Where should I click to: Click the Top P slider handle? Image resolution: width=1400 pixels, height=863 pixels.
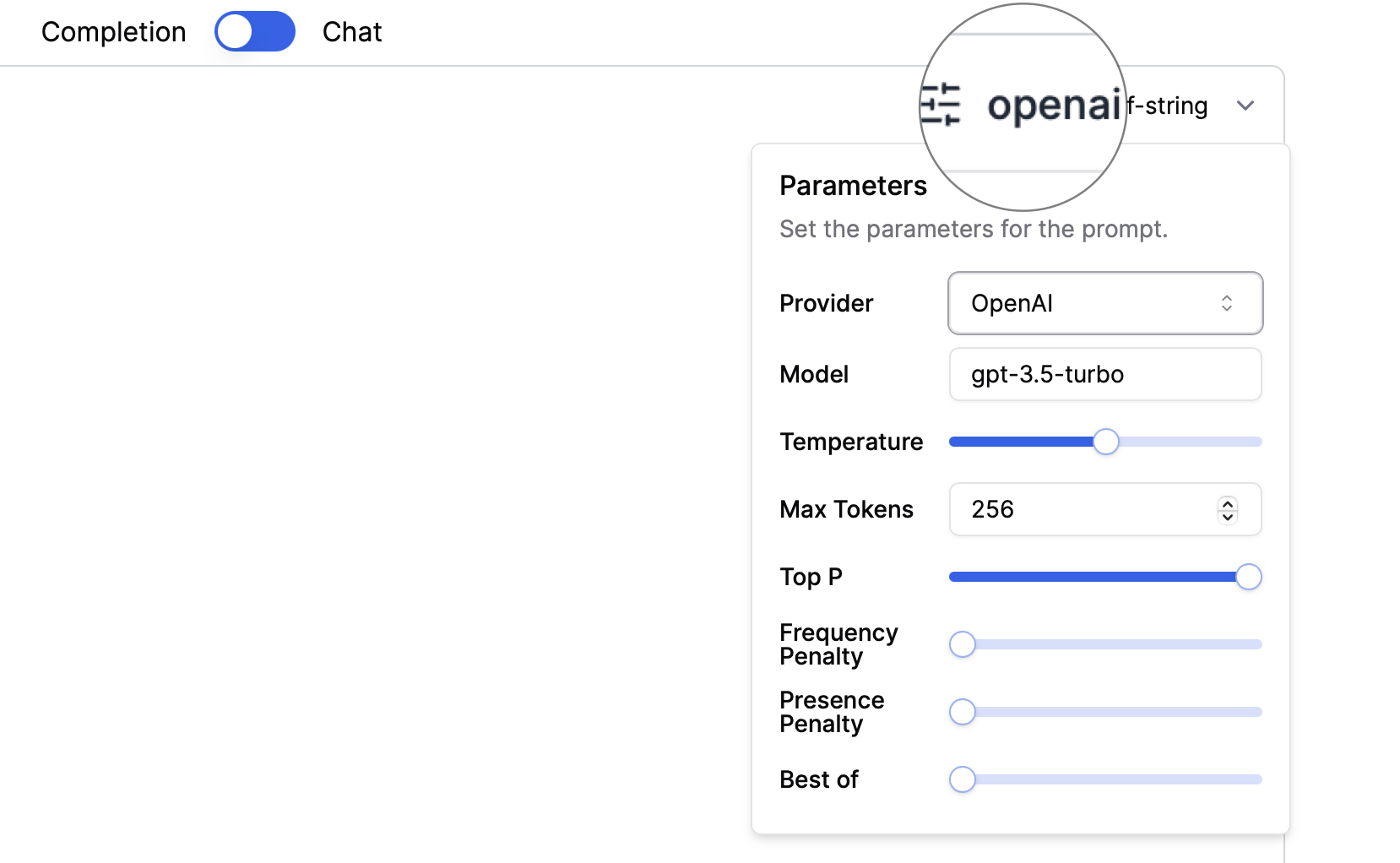tap(1248, 577)
